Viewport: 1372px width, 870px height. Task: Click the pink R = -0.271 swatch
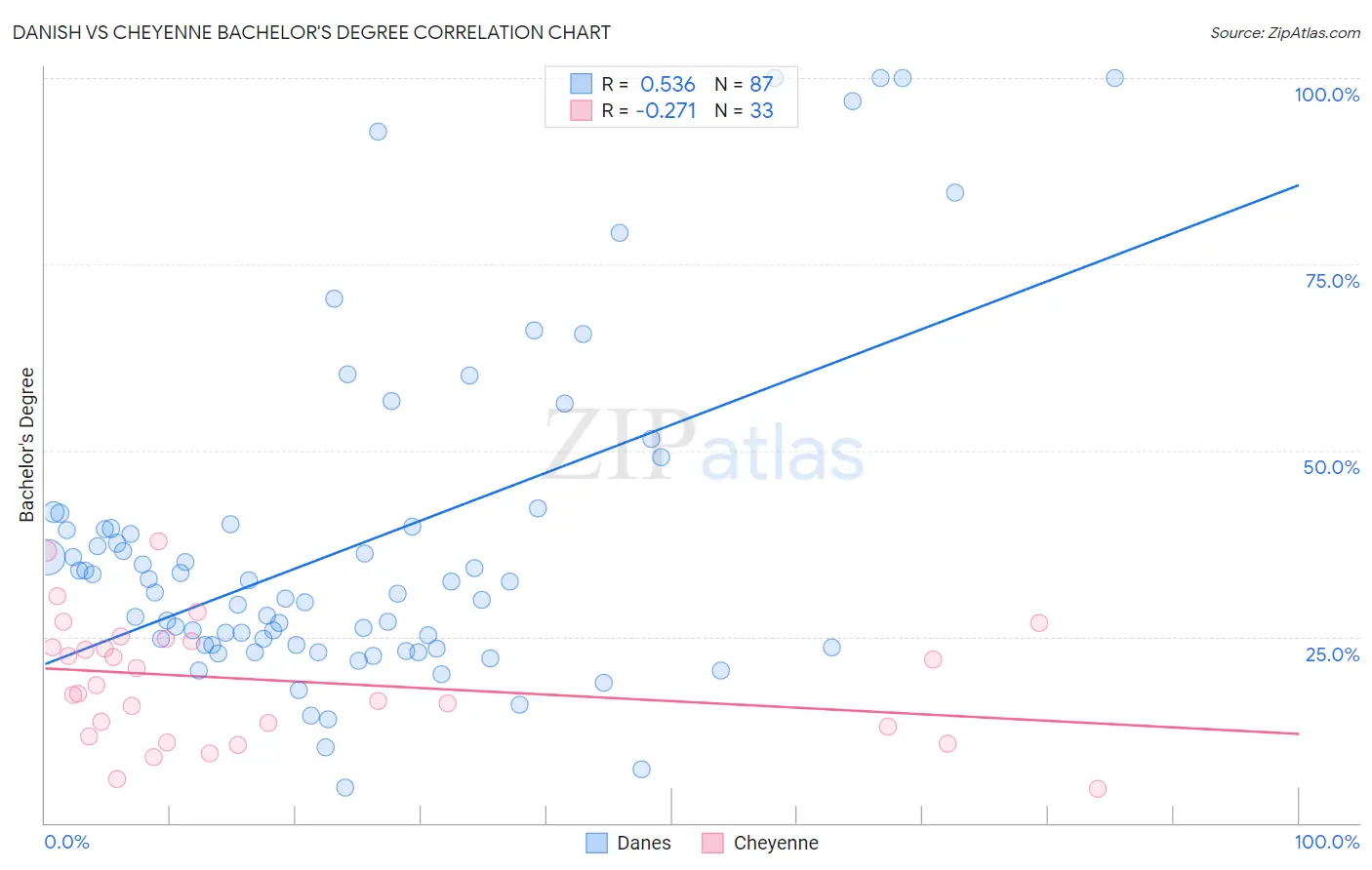pyautogui.click(x=581, y=110)
